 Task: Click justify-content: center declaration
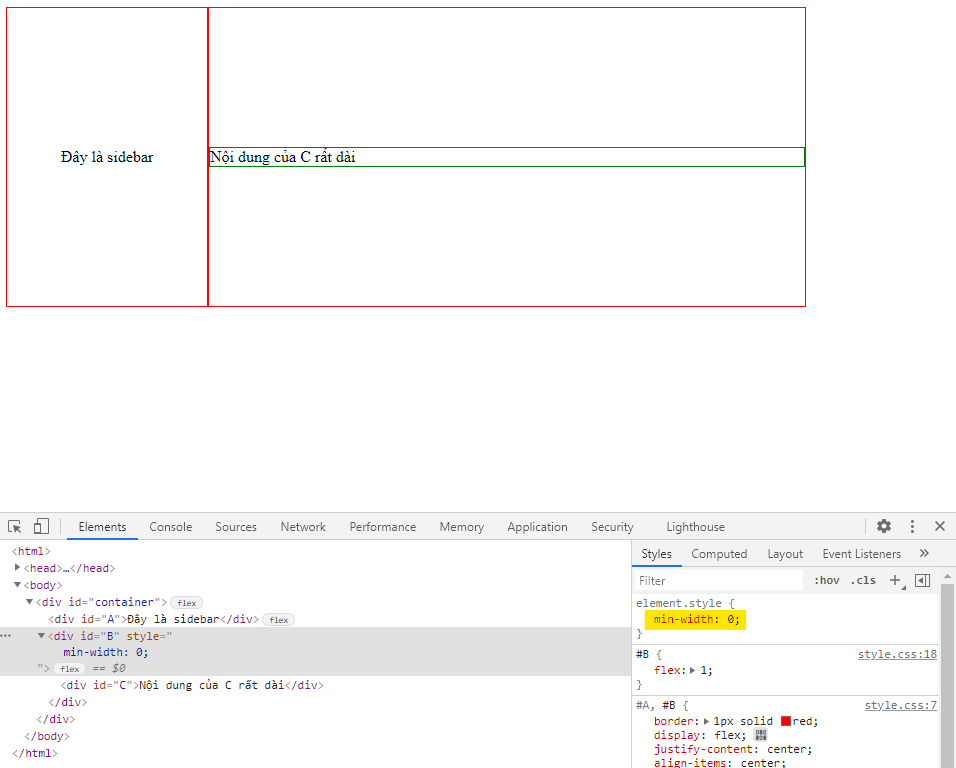733,749
